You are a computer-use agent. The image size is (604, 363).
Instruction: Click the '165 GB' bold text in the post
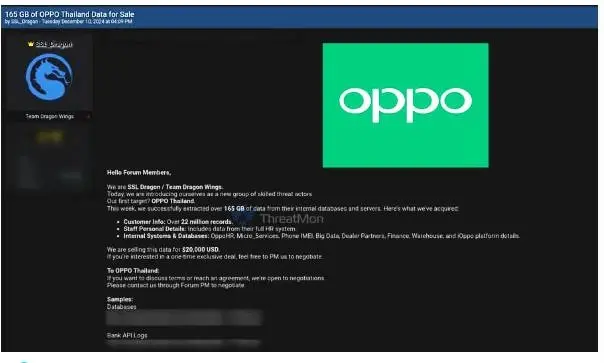(234, 208)
